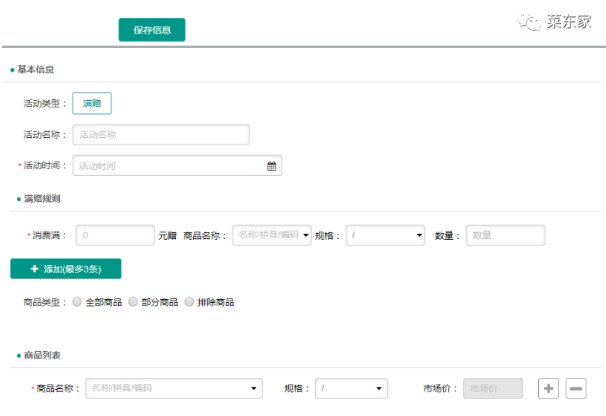This screenshot has width=606, height=416.
Task: Select the 全部商品 radio option
Action: click(x=77, y=301)
